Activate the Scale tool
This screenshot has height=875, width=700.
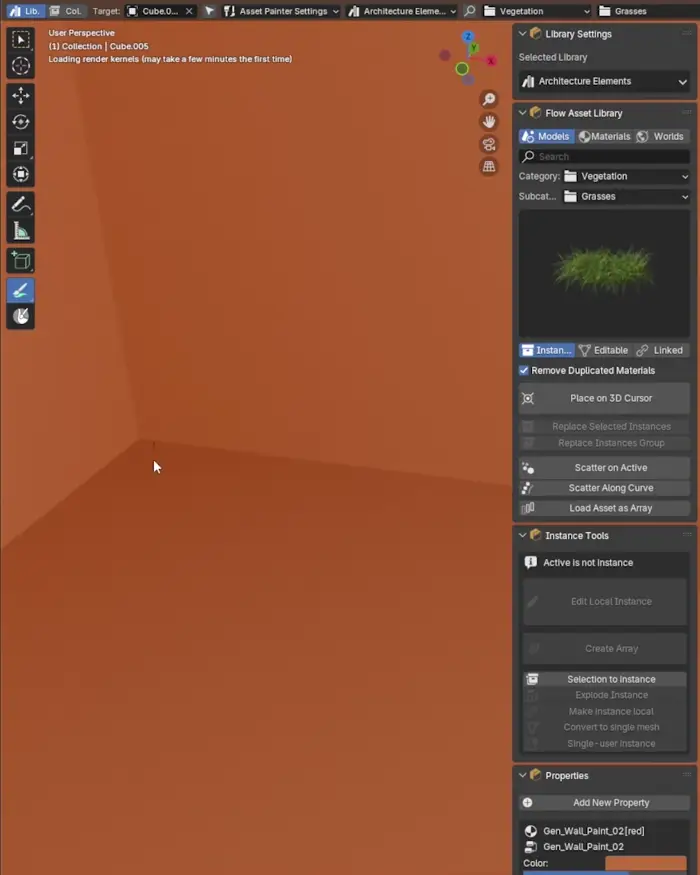click(21, 148)
